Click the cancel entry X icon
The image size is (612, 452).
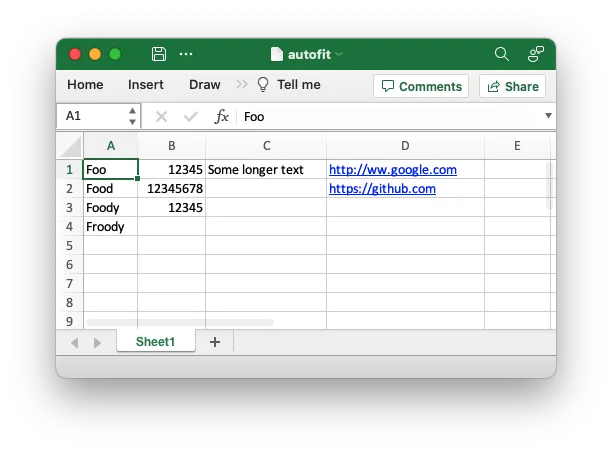[161, 116]
